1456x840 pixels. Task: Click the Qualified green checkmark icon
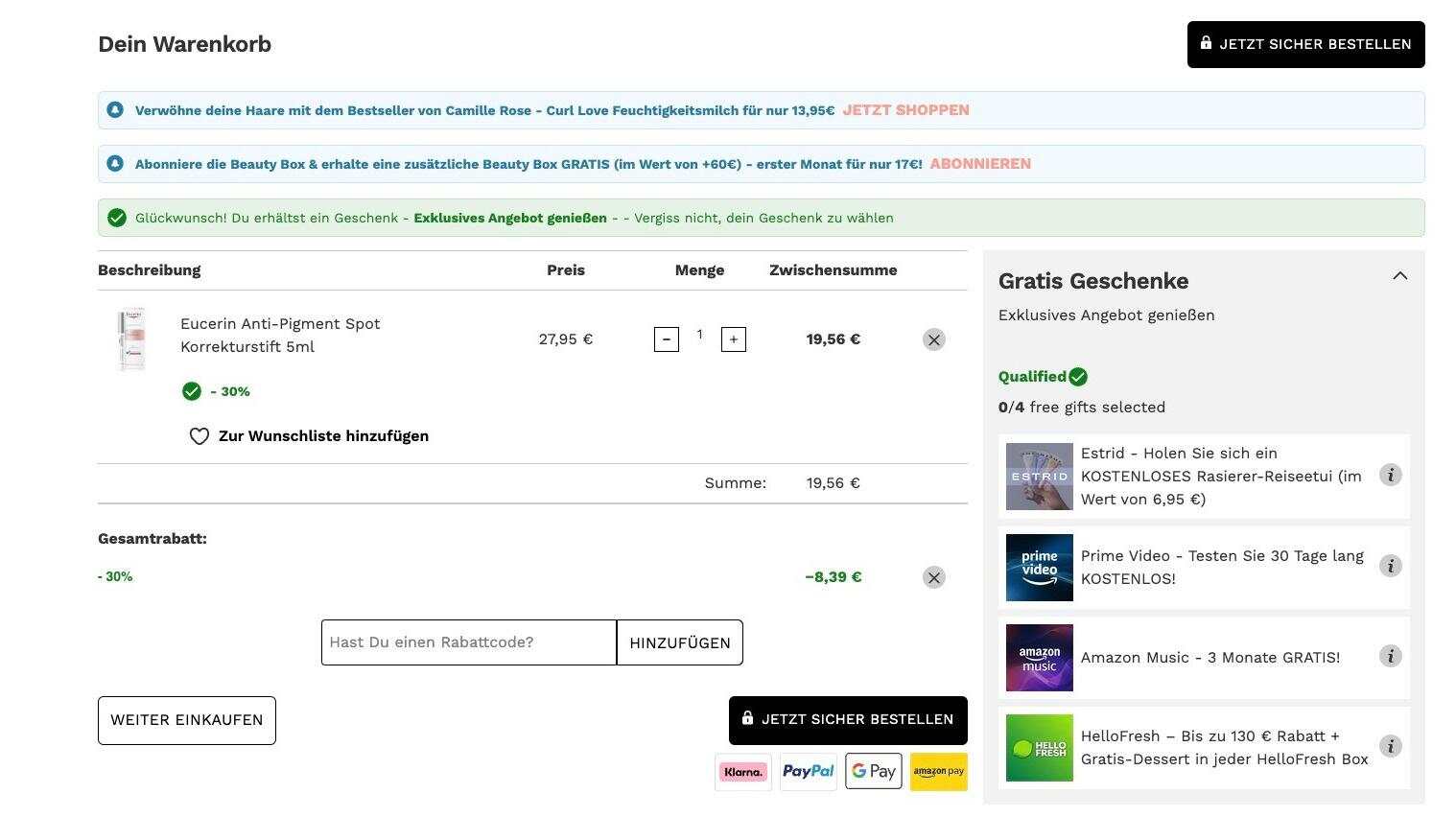[x=1078, y=377]
